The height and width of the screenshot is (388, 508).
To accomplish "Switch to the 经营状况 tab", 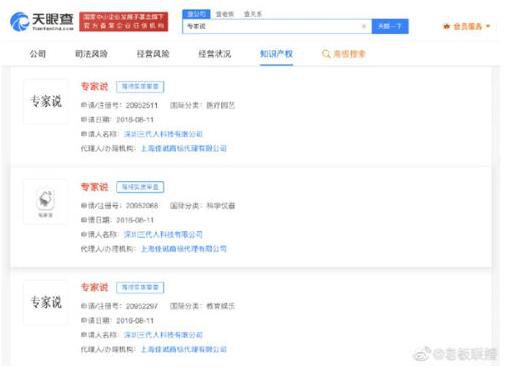I will [215, 54].
